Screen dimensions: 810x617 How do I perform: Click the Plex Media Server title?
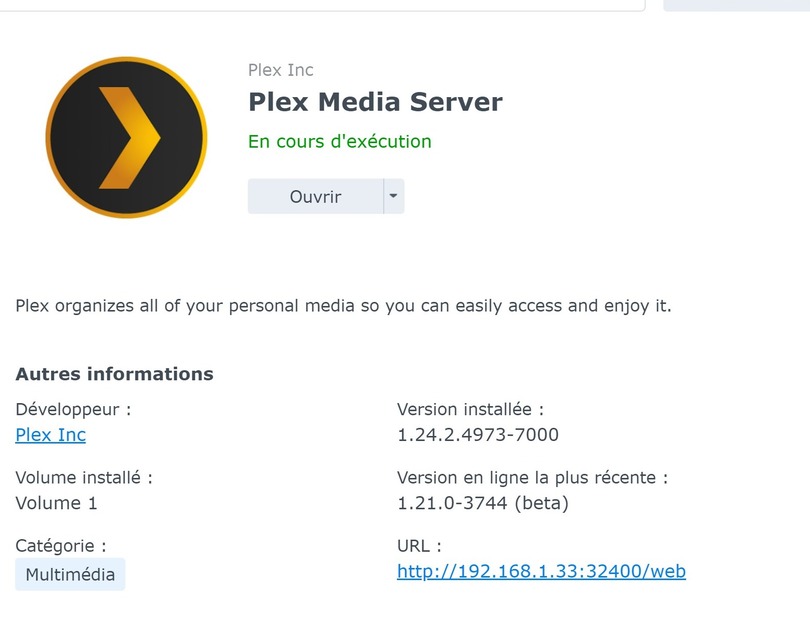point(375,102)
